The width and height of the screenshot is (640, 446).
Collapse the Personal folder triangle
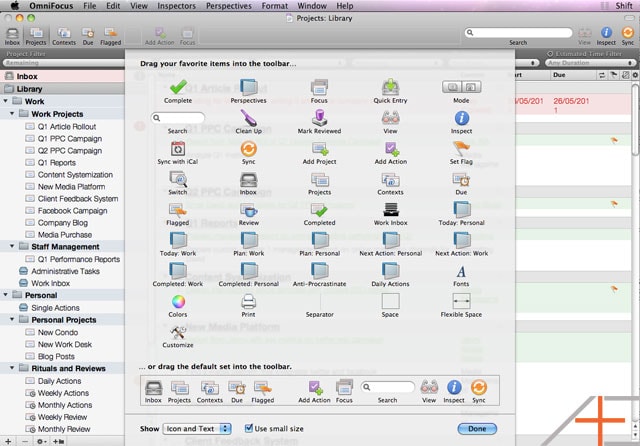(6, 295)
